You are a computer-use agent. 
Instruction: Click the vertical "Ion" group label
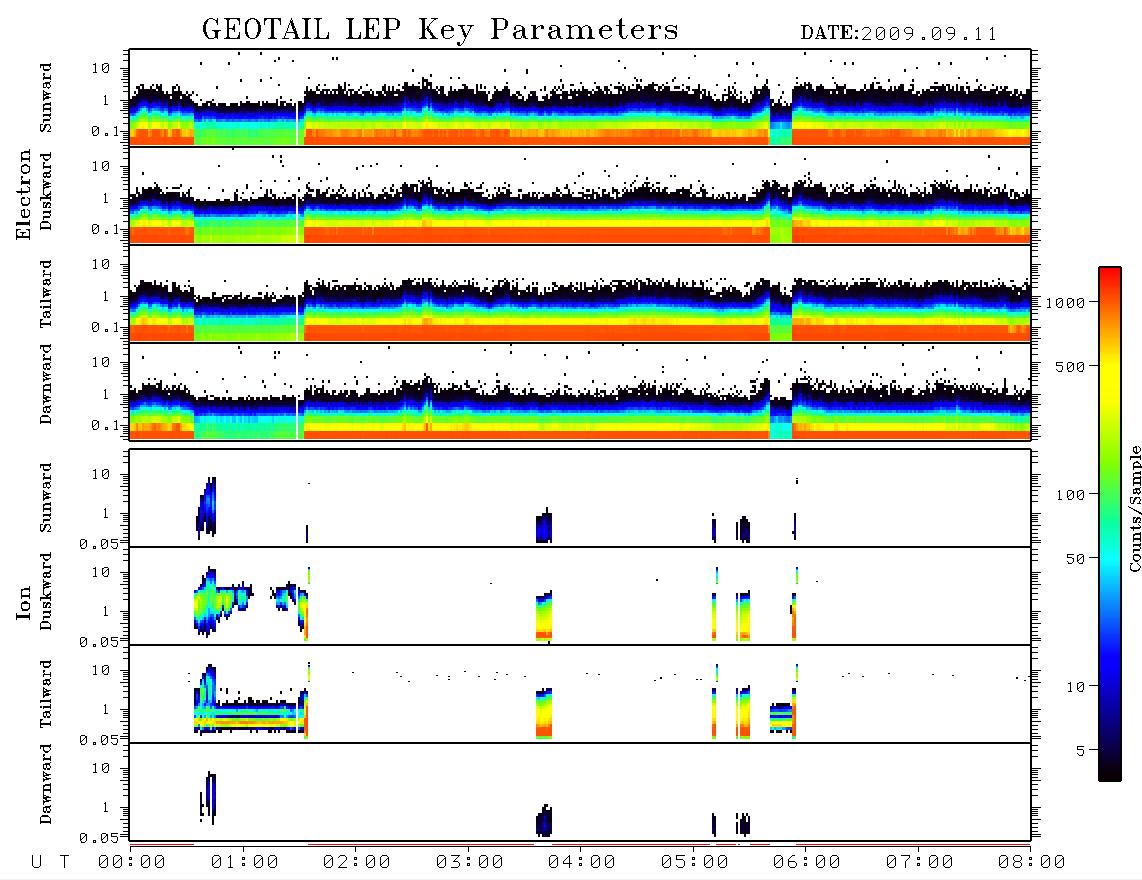(23, 602)
